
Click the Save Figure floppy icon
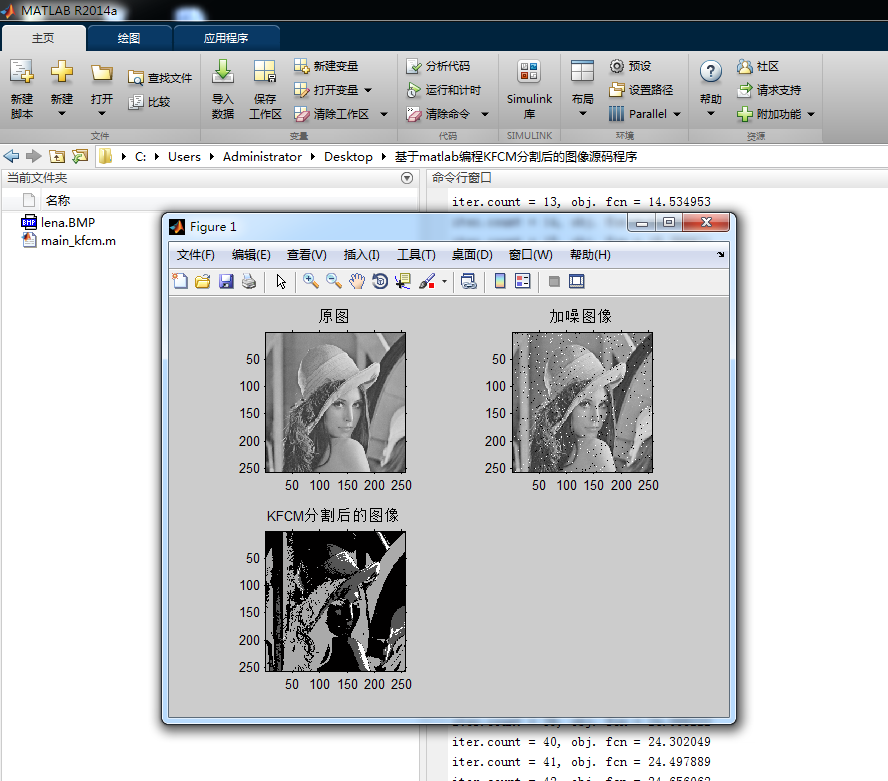(226, 281)
